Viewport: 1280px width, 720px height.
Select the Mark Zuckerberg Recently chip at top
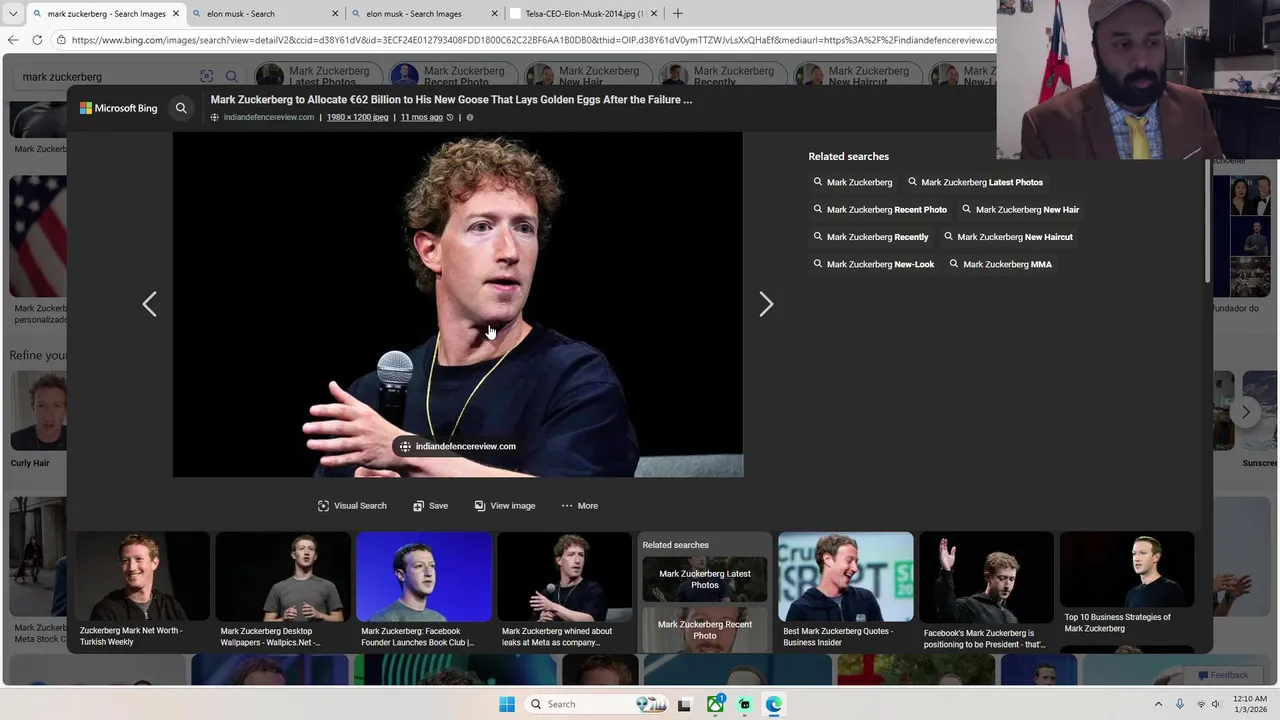point(724,76)
